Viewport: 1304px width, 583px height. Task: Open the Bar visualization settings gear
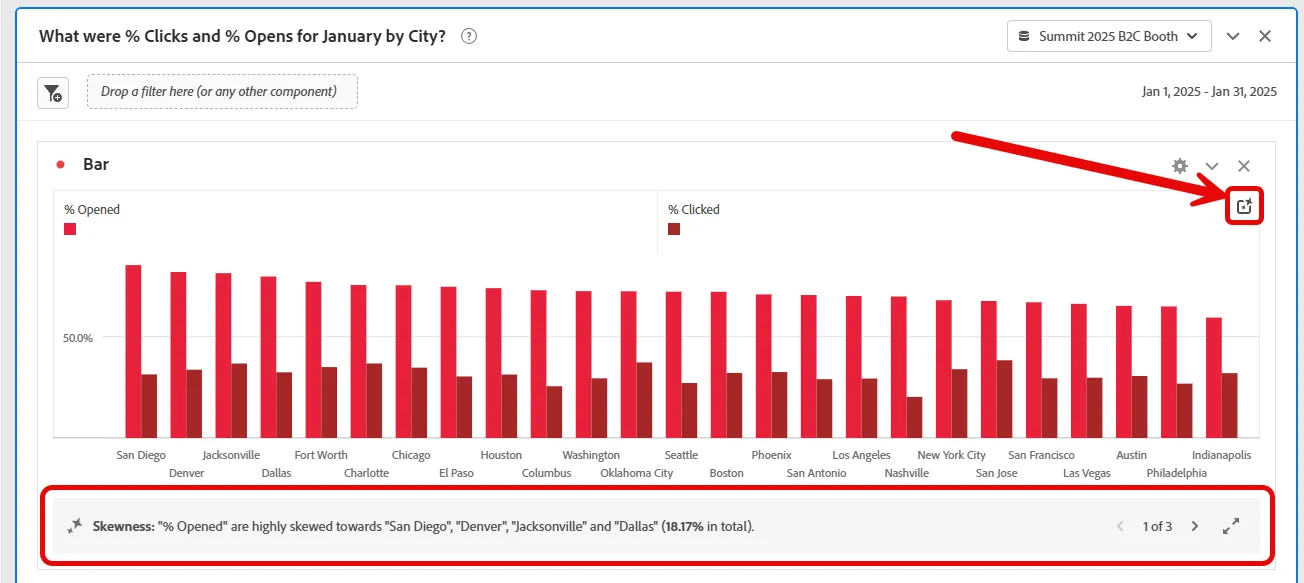(1180, 166)
